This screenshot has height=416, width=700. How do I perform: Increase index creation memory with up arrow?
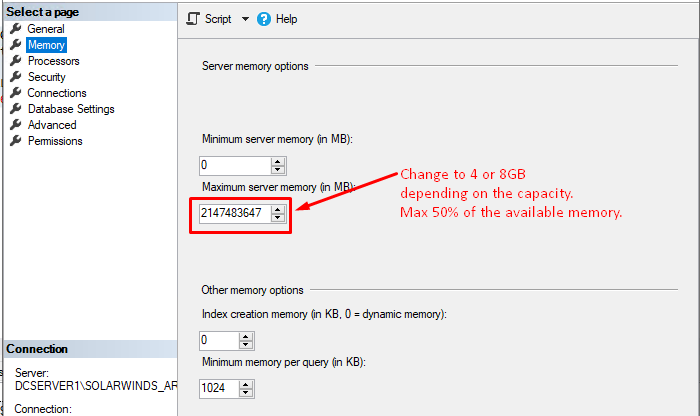coord(246,337)
